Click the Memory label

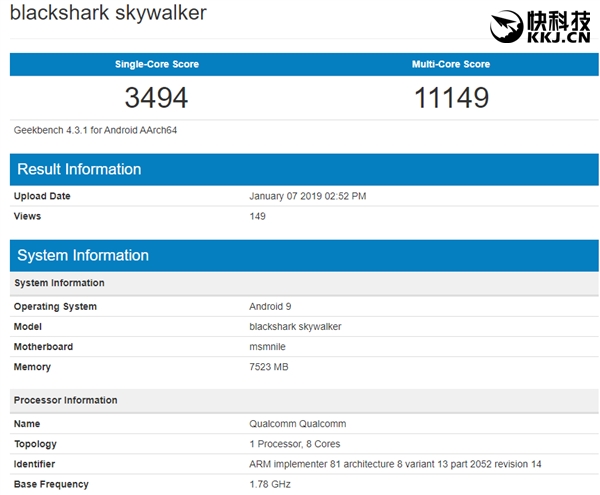click(x=32, y=367)
